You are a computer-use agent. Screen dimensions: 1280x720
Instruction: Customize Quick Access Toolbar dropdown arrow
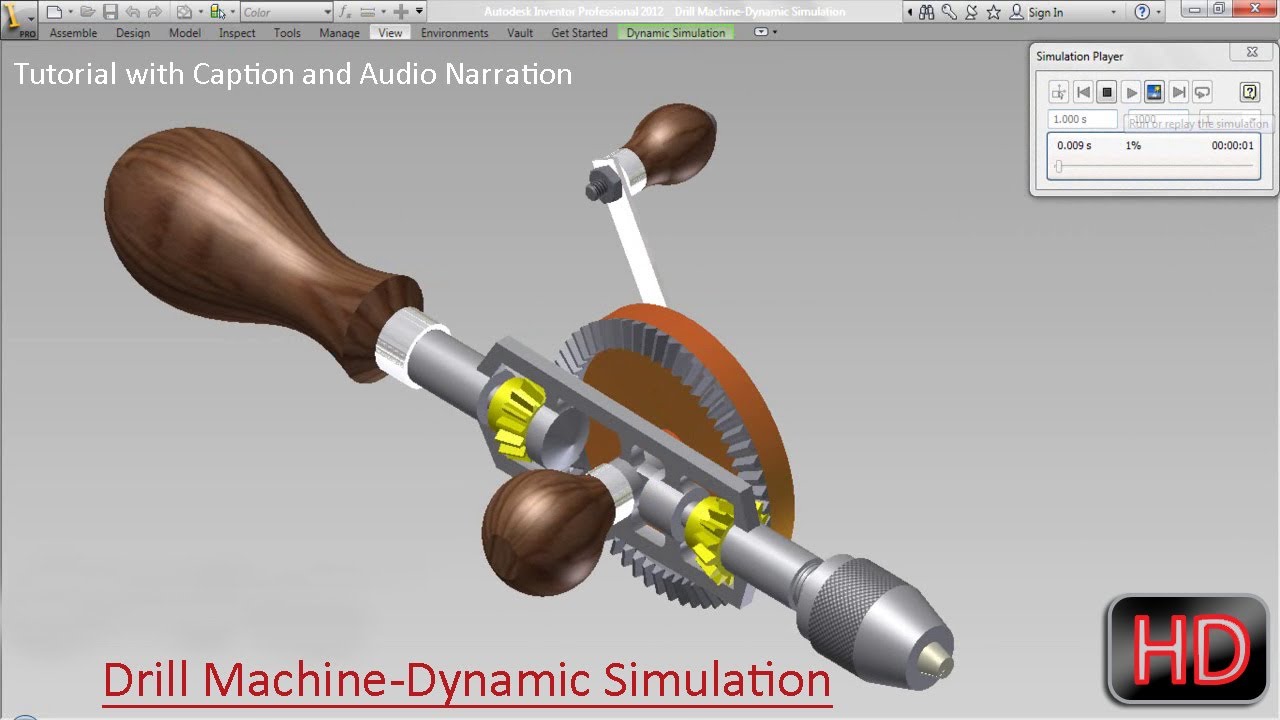point(420,12)
